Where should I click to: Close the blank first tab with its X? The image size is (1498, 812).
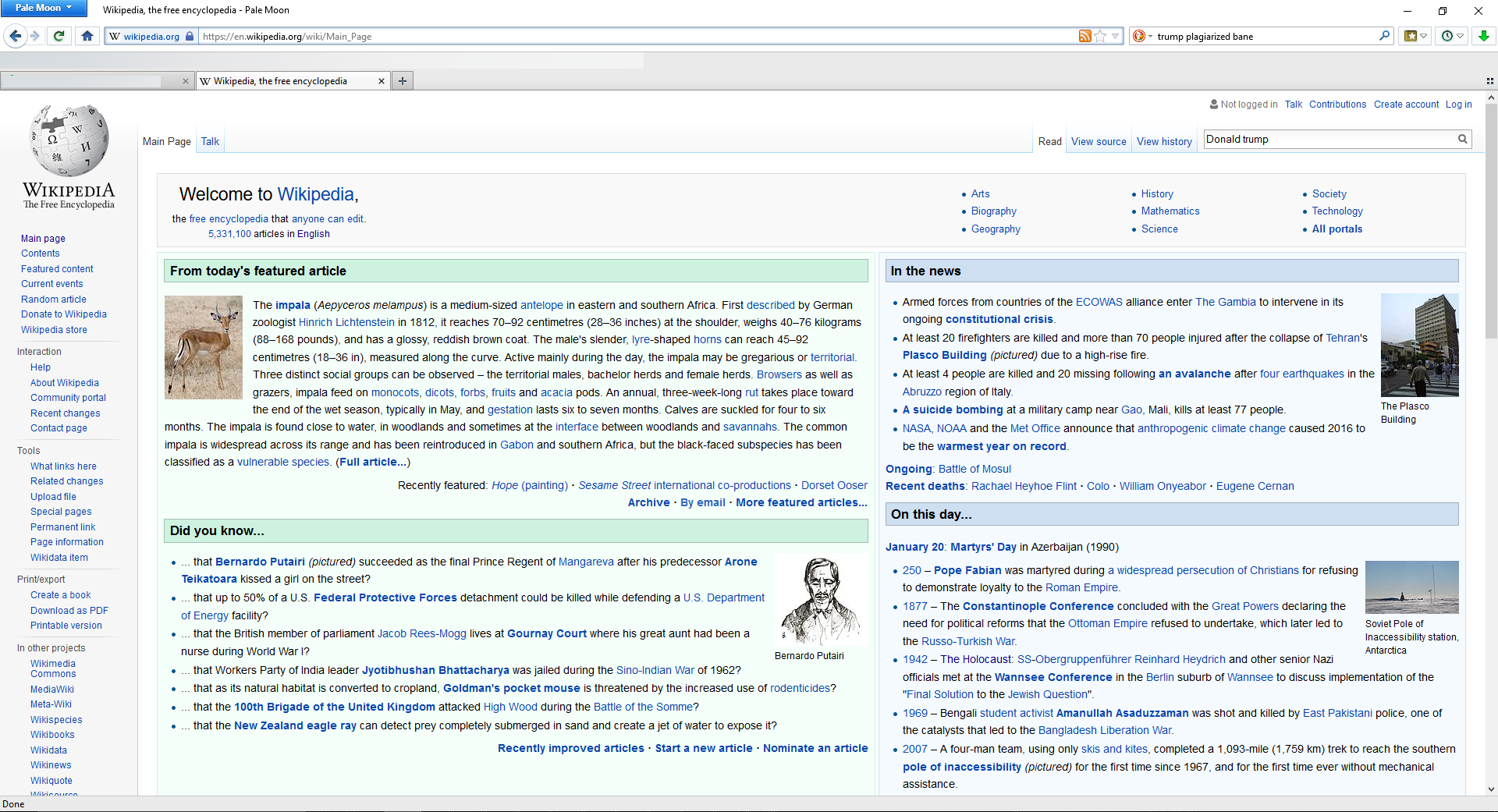point(186,81)
